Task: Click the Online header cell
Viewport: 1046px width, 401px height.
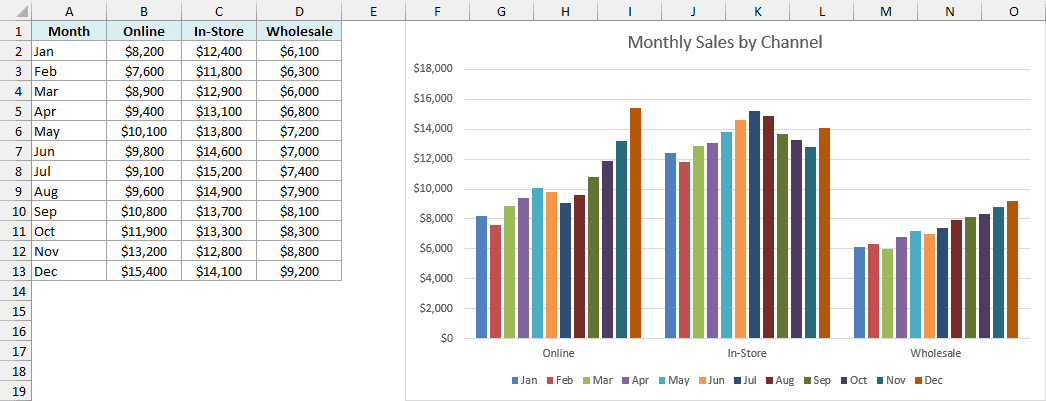Action: click(143, 31)
